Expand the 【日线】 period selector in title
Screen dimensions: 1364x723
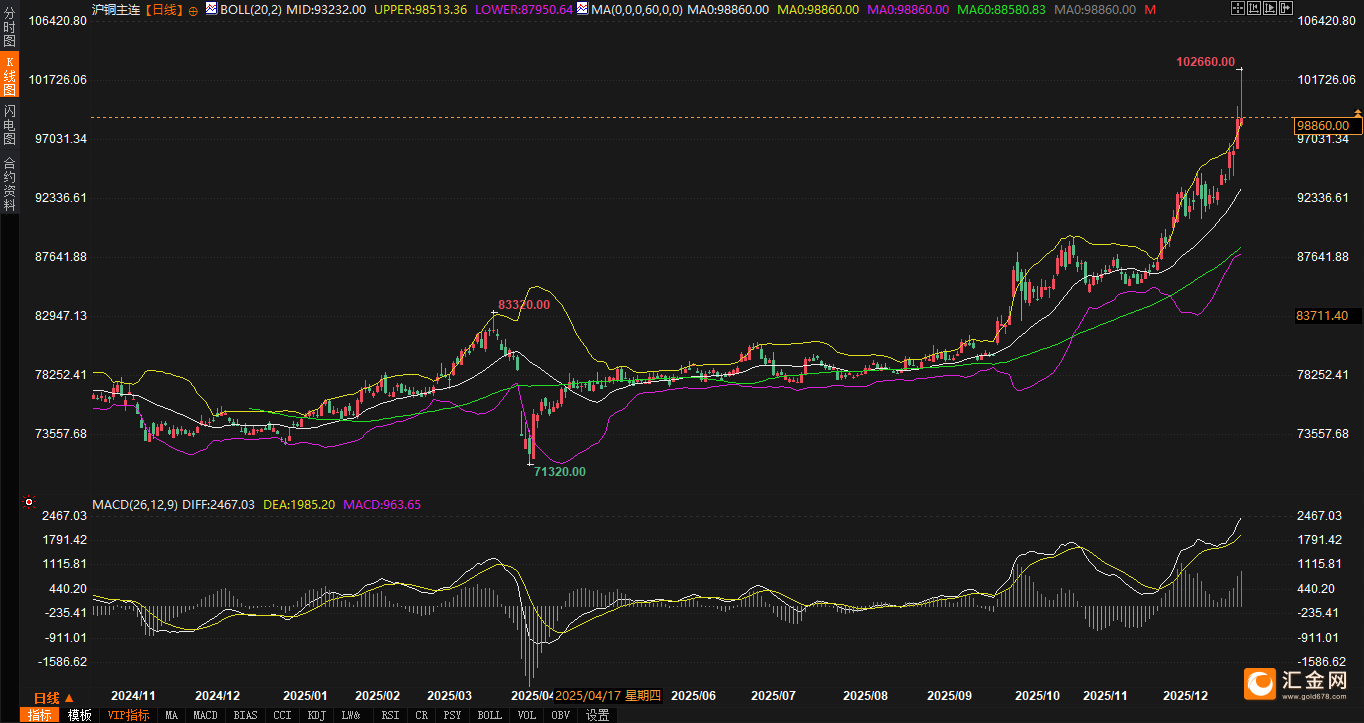tap(164, 9)
